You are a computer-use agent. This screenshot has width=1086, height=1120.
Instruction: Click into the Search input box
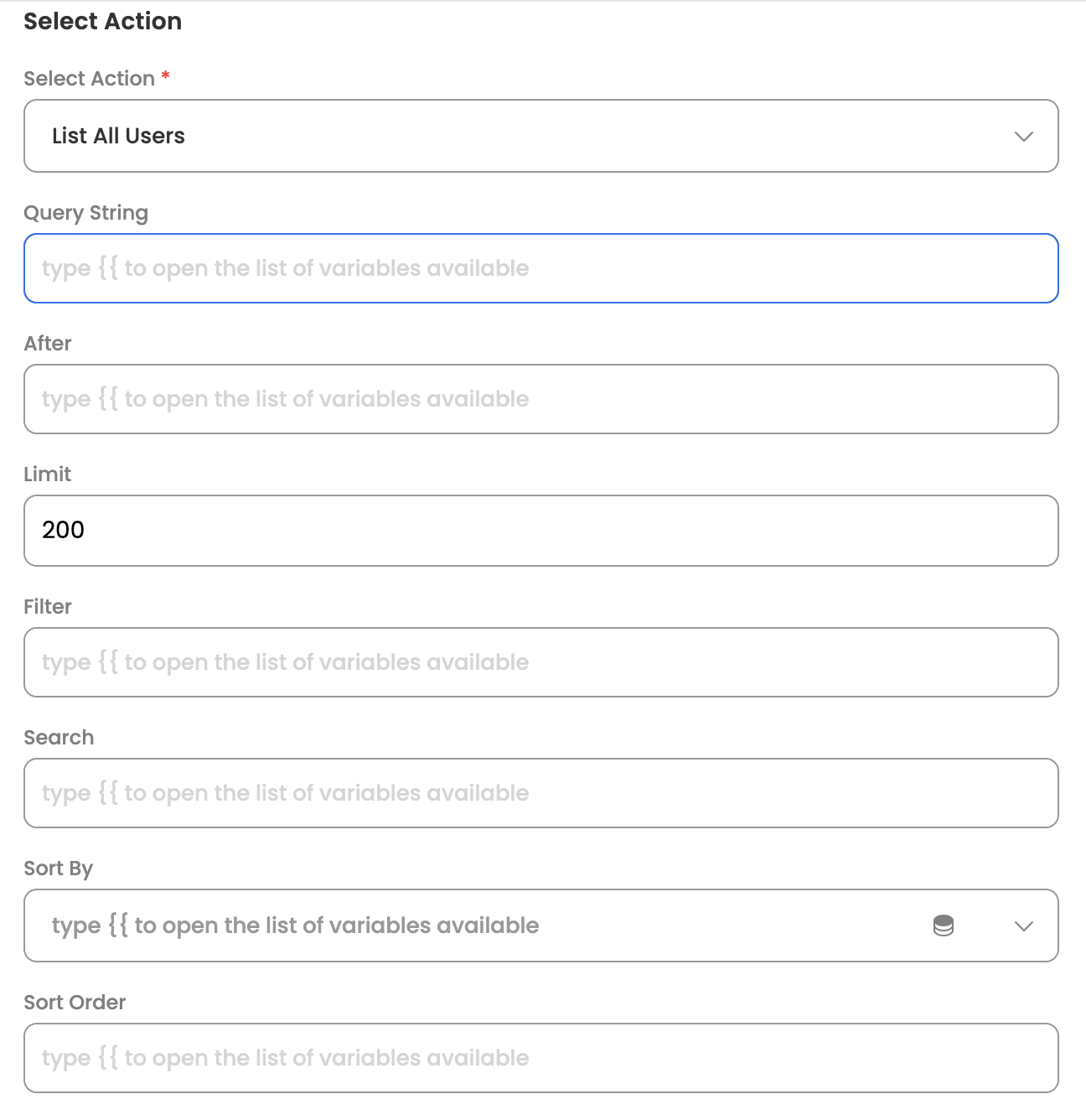(x=540, y=793)
